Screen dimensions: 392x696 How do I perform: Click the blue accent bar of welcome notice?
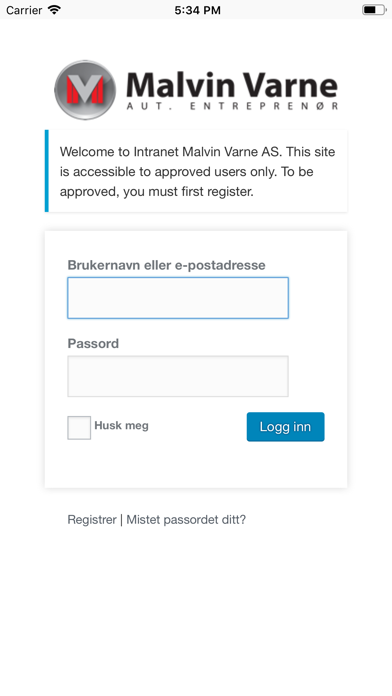47,171
